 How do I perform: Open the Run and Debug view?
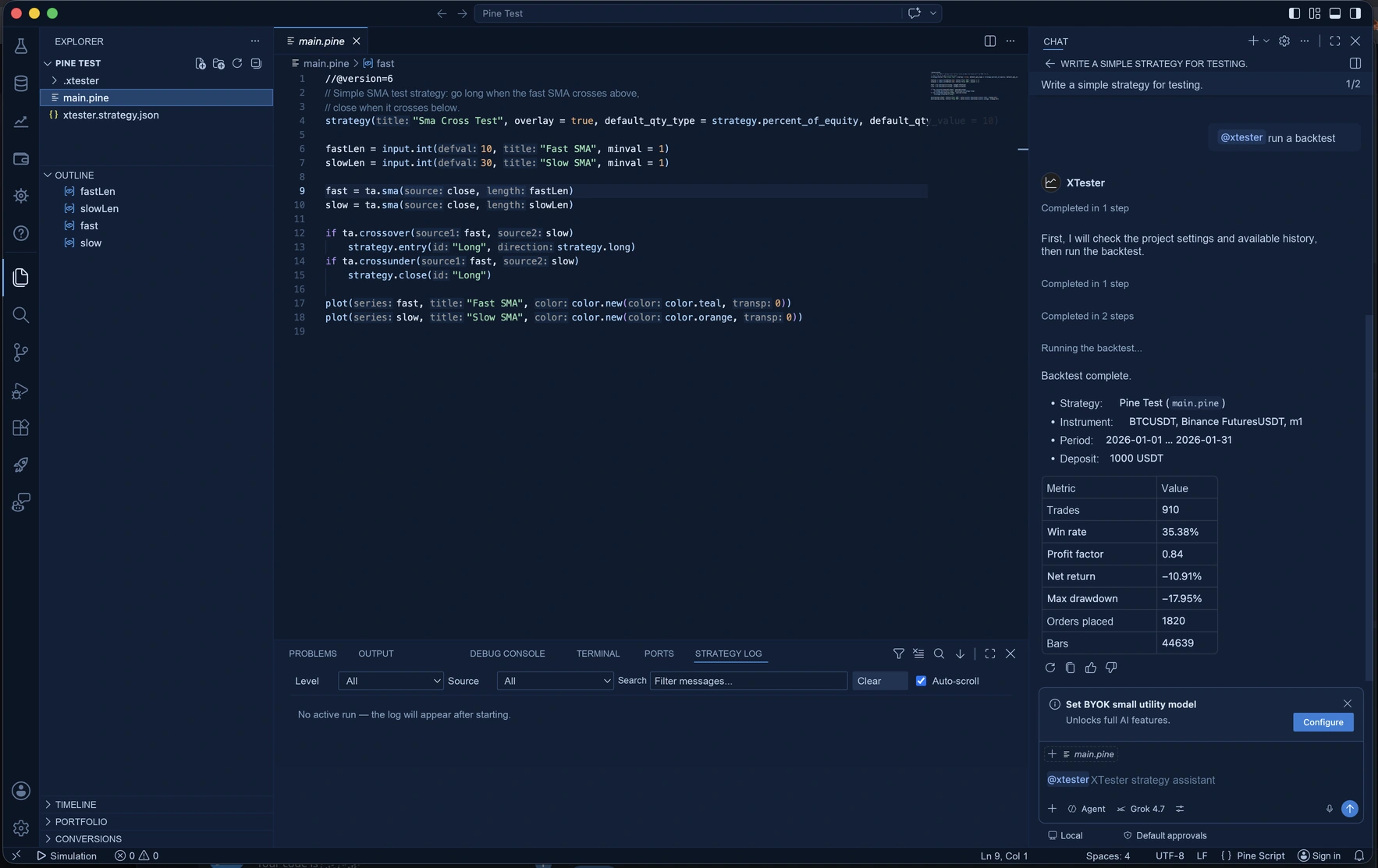pos(21,390)
